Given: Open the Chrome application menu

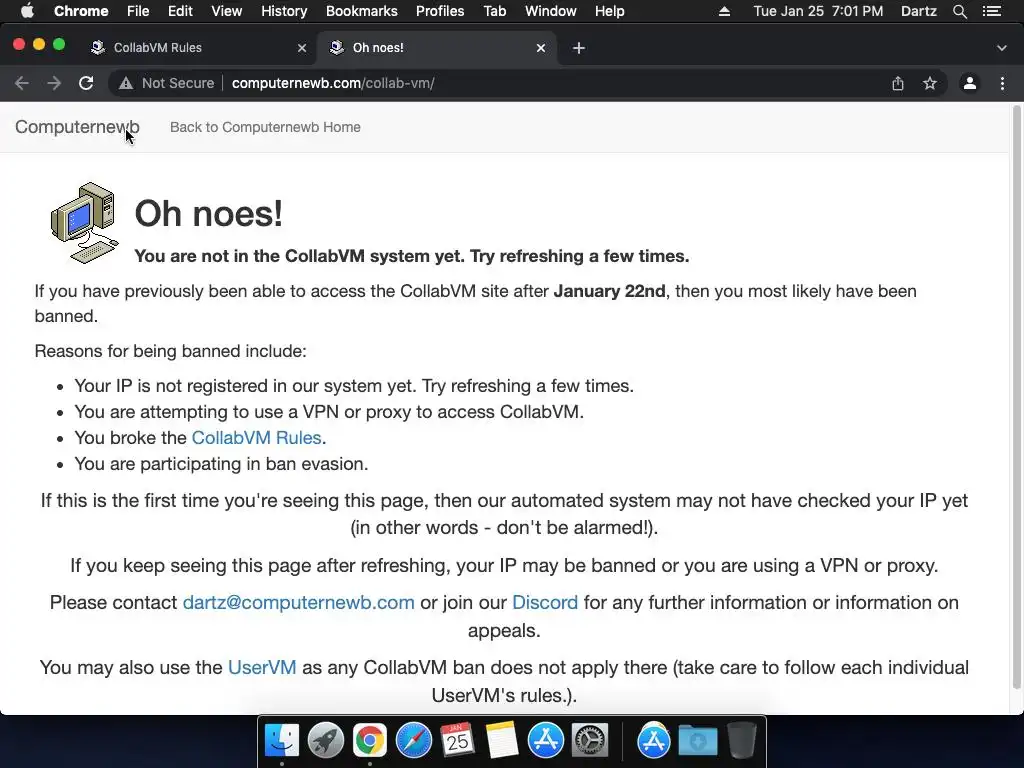Looking at the screenshot, I should [x=81, y=11].
